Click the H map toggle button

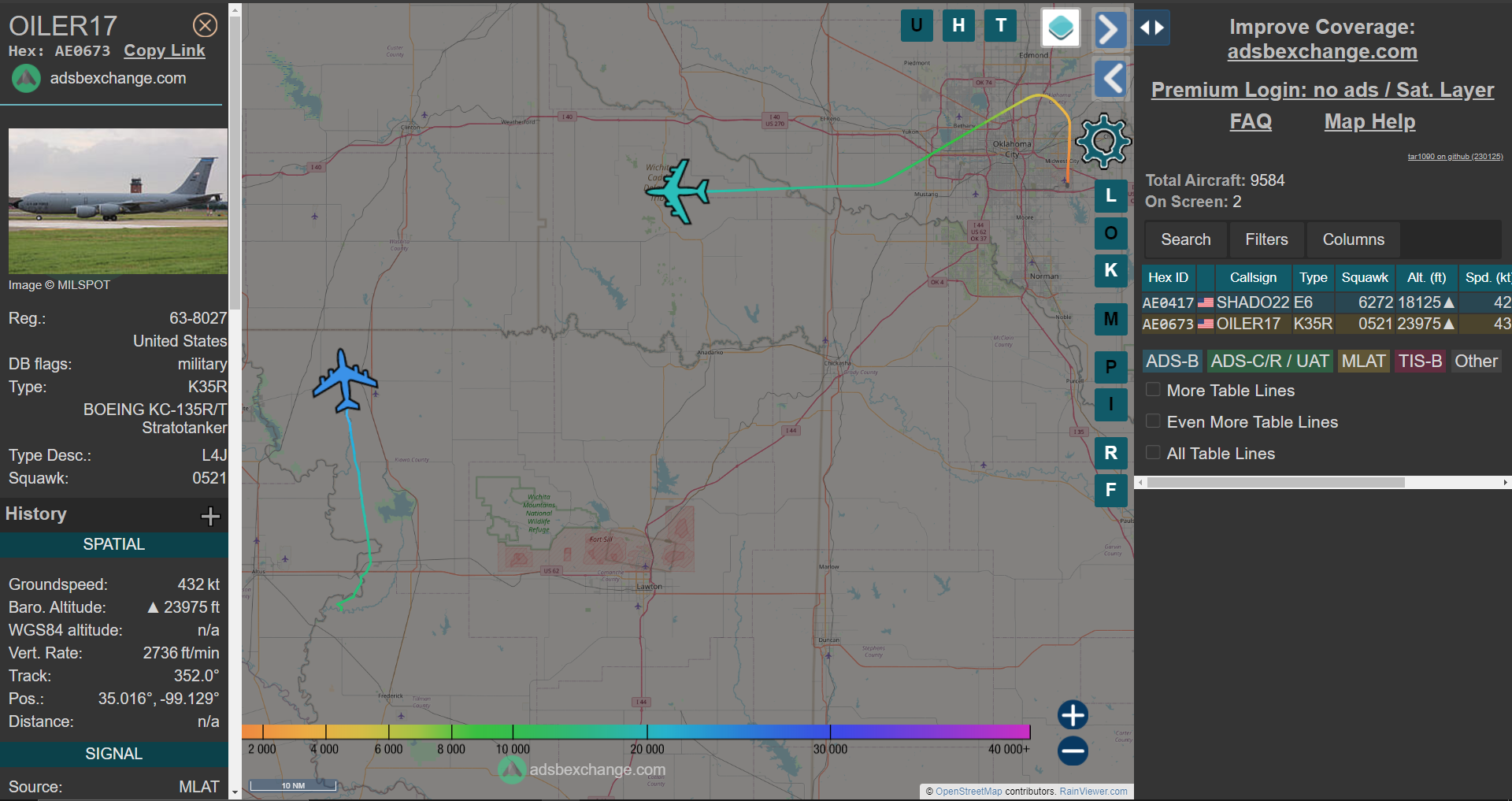click(958, 25)
